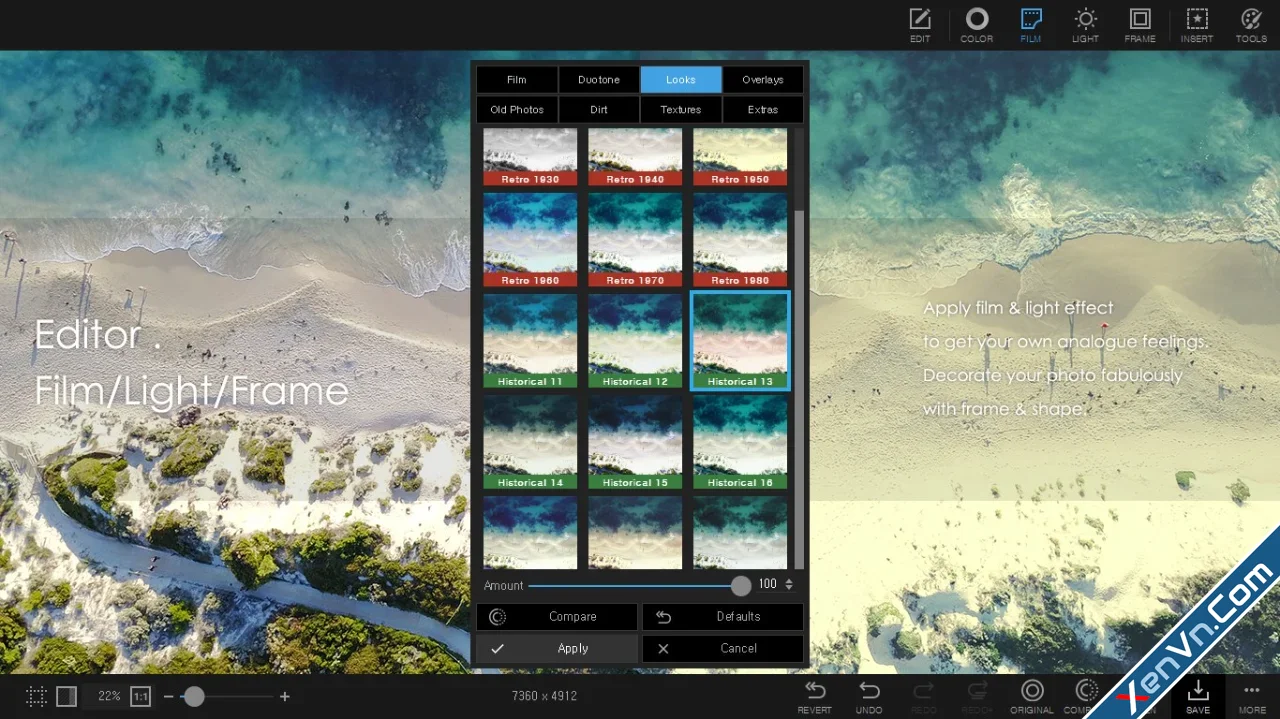Open the Old Photos tab
The image size is (1280, 719).
coord(517,110)
